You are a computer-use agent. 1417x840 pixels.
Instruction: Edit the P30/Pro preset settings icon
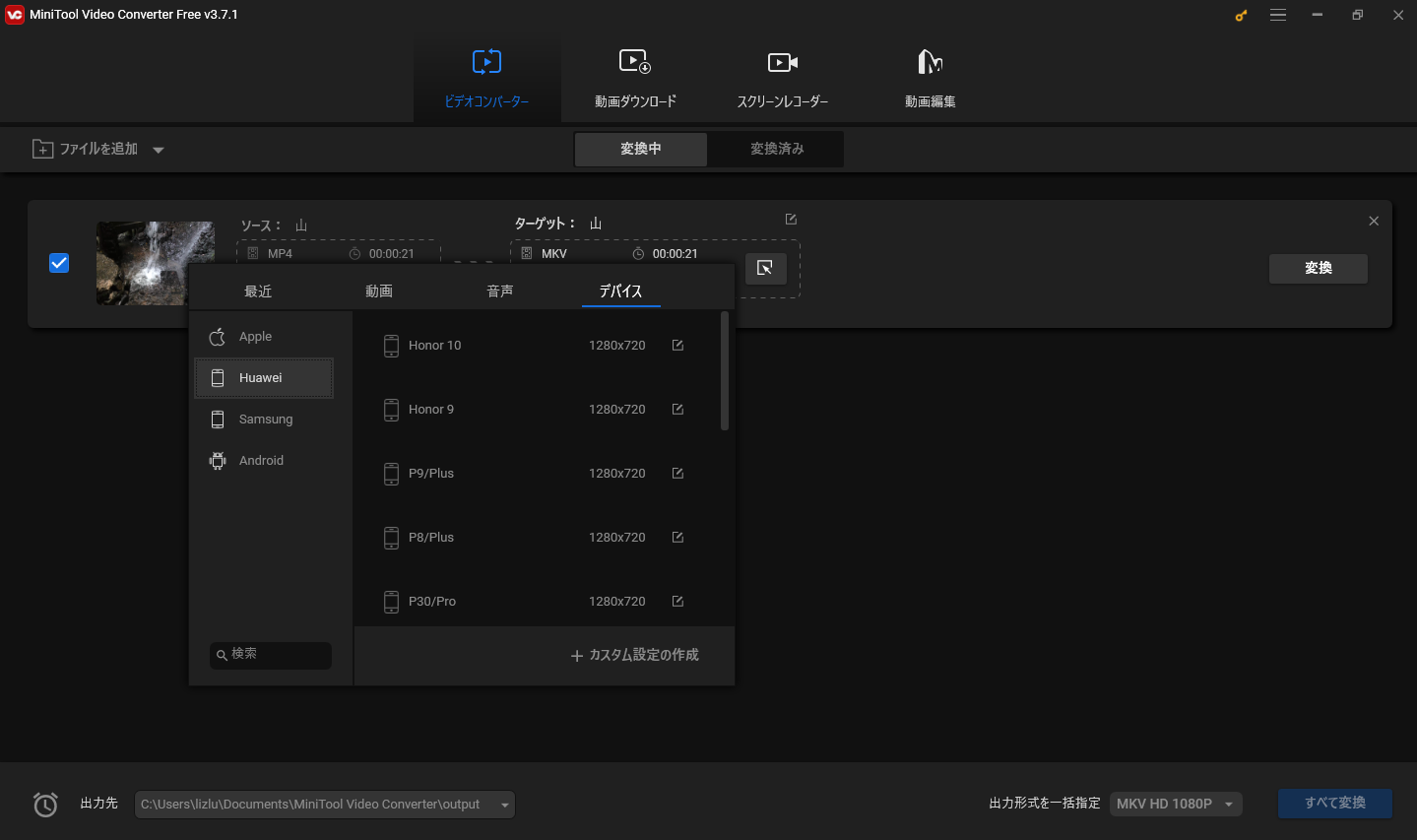coord(677,602)
